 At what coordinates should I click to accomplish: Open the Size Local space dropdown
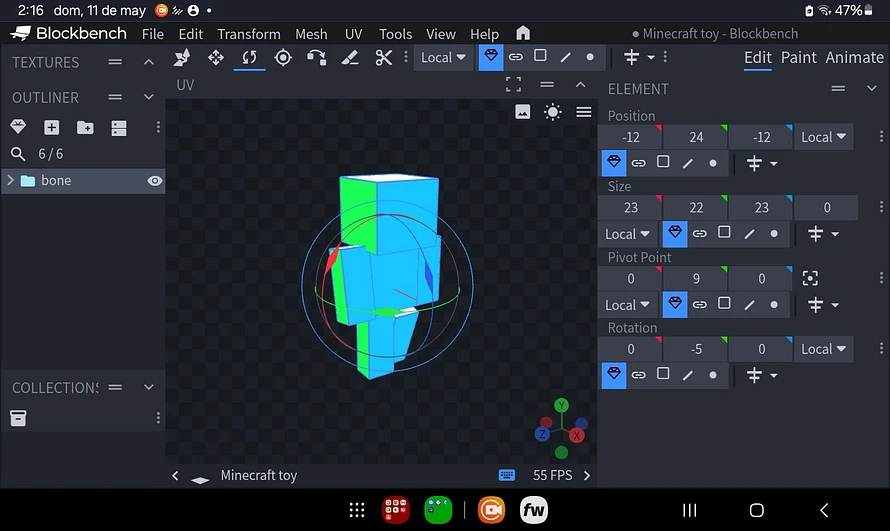[627, 234]
